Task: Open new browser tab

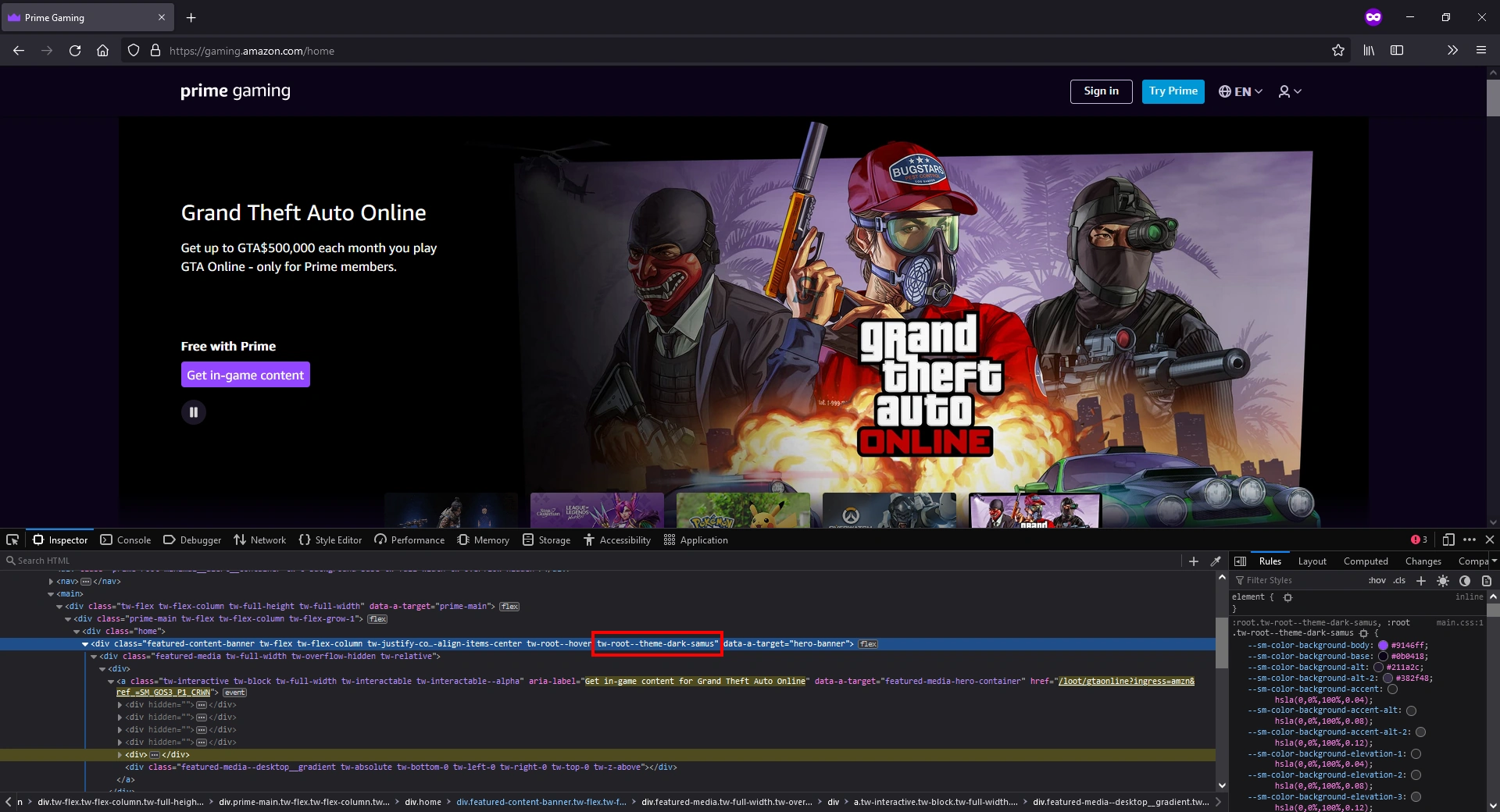Action: pos(191,17)
